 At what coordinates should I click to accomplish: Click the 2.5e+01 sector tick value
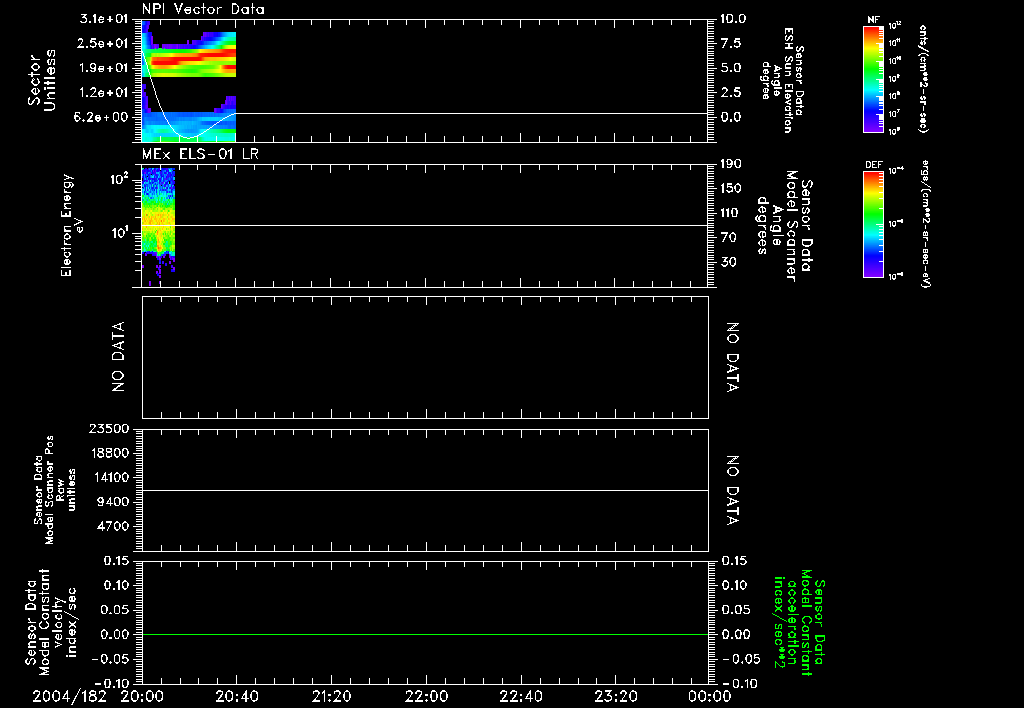pyautogui.click(x=103, y=43)
